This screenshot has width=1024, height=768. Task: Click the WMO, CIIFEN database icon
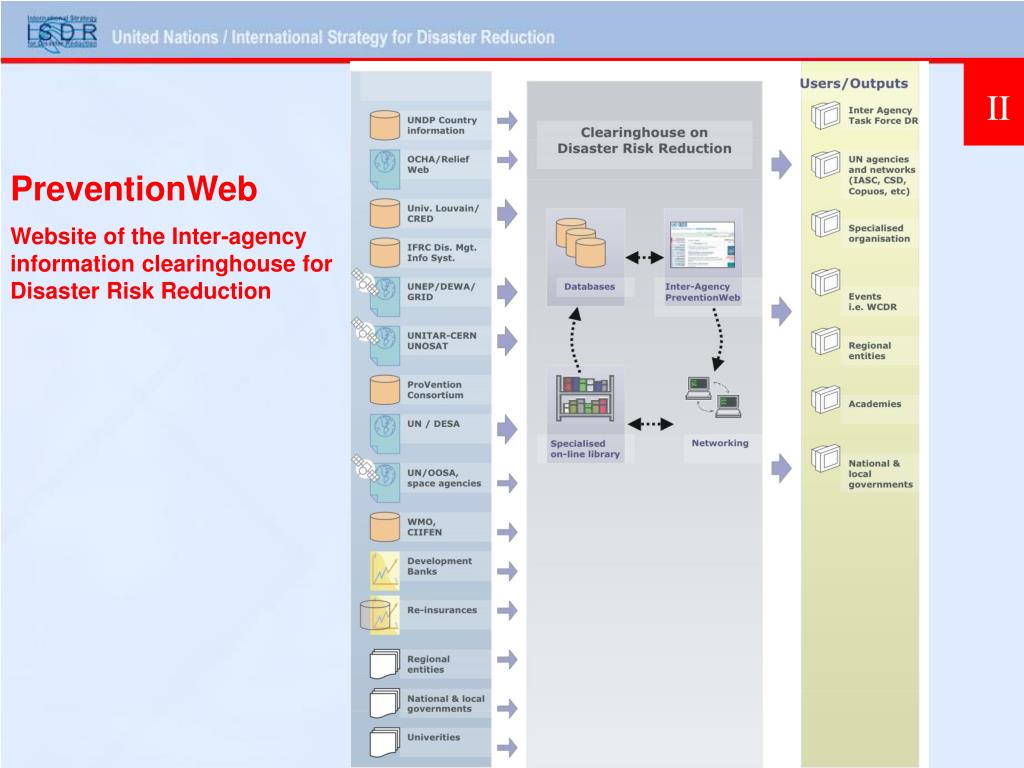385,526
